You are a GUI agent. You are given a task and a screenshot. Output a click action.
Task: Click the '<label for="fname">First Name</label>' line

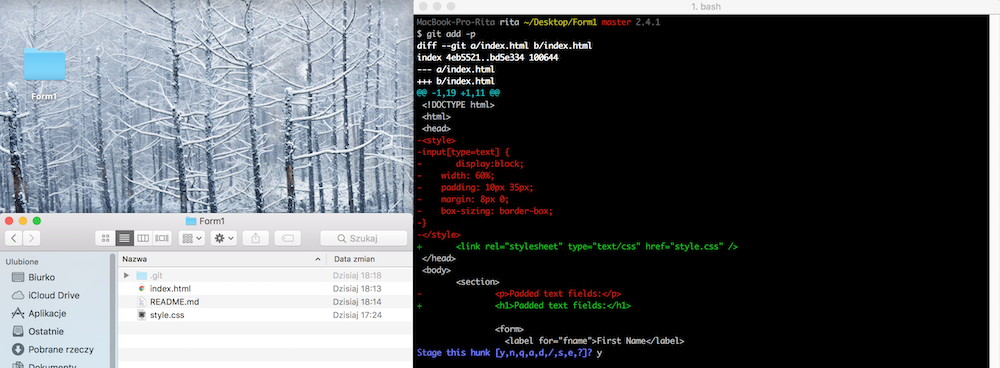click(x=594, y=341)
